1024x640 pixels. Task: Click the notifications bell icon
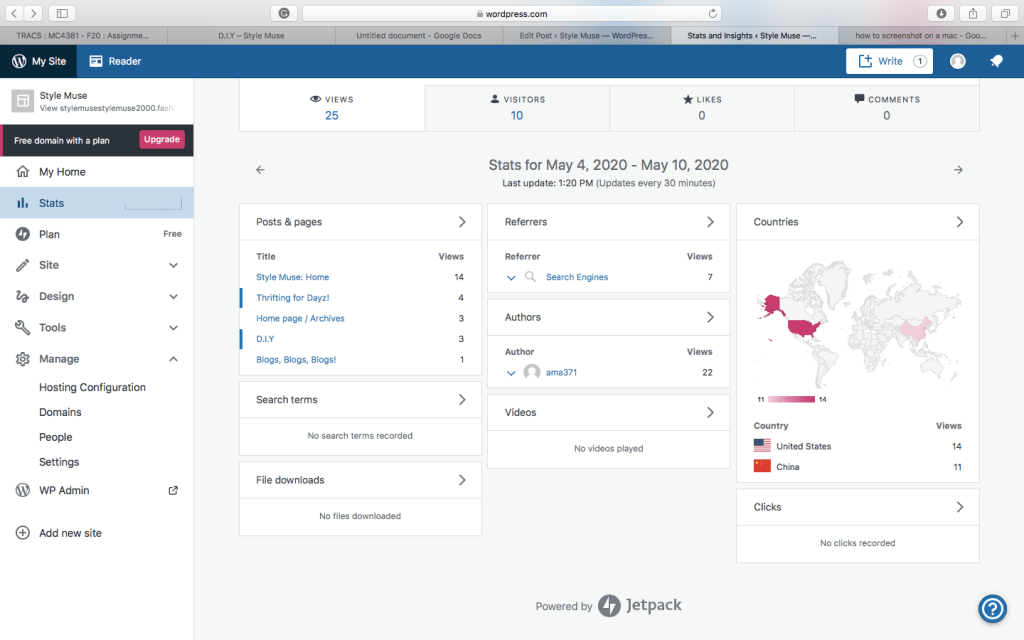point(996,61)
